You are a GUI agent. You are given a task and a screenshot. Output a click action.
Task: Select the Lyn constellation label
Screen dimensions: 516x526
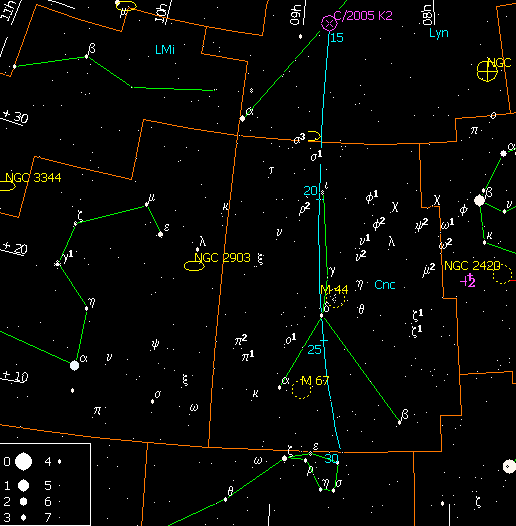tap(439, 33)
